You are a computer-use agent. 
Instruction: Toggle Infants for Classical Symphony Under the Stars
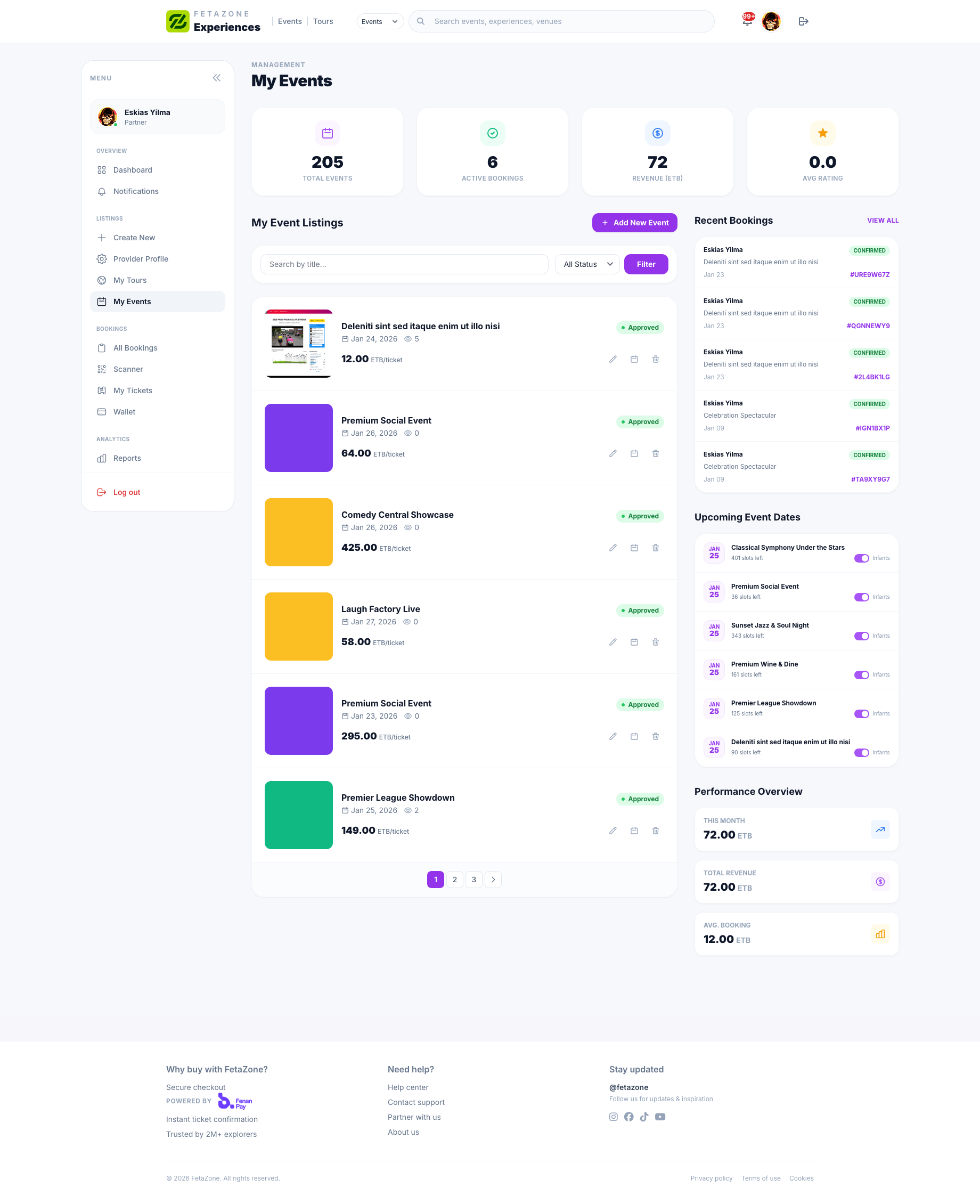point(861,558)
